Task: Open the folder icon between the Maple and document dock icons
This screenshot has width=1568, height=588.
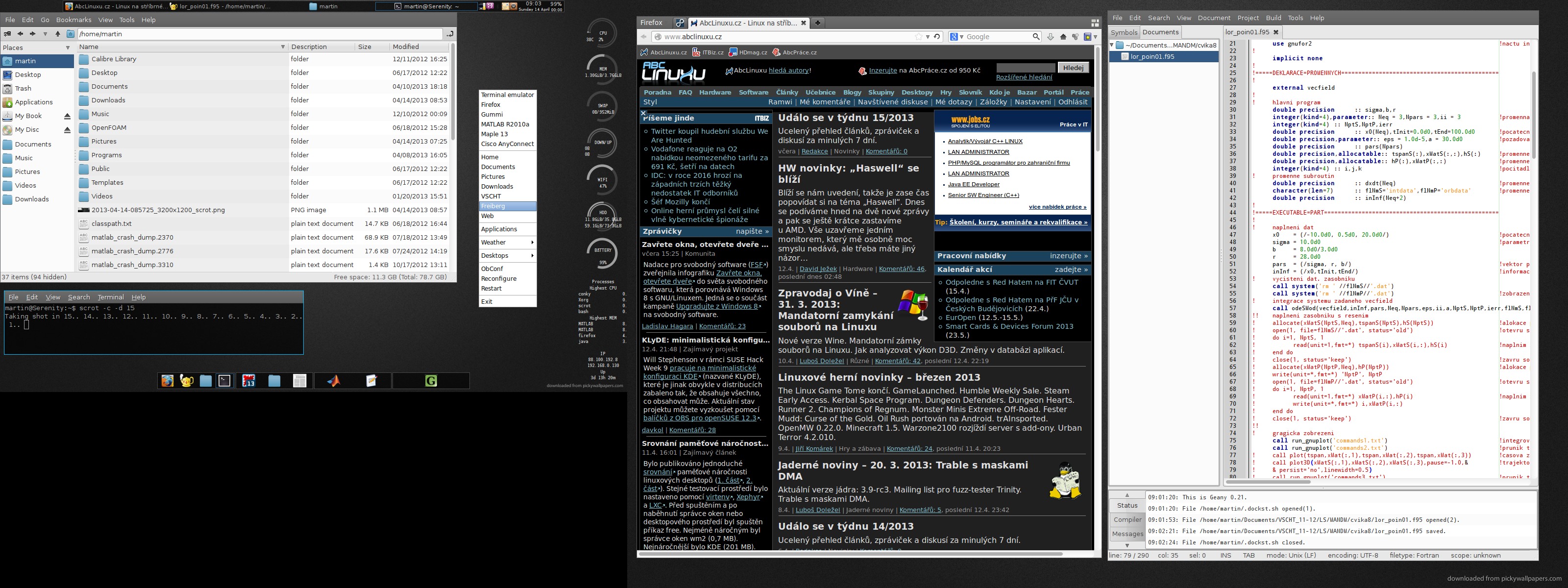Action: coord(274,381)
